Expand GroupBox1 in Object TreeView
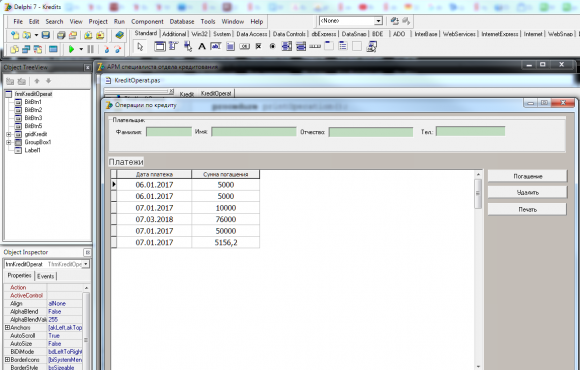 pos(9,142)
